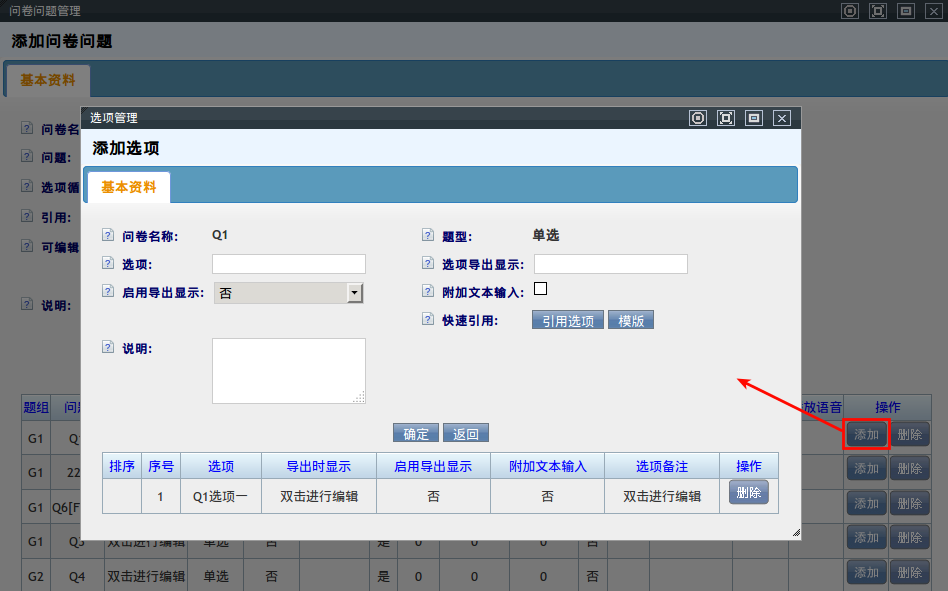This screenshot has width=948, height=591.
Task: Click help icon next to 题型 label
Action: [x=428, y=237]
